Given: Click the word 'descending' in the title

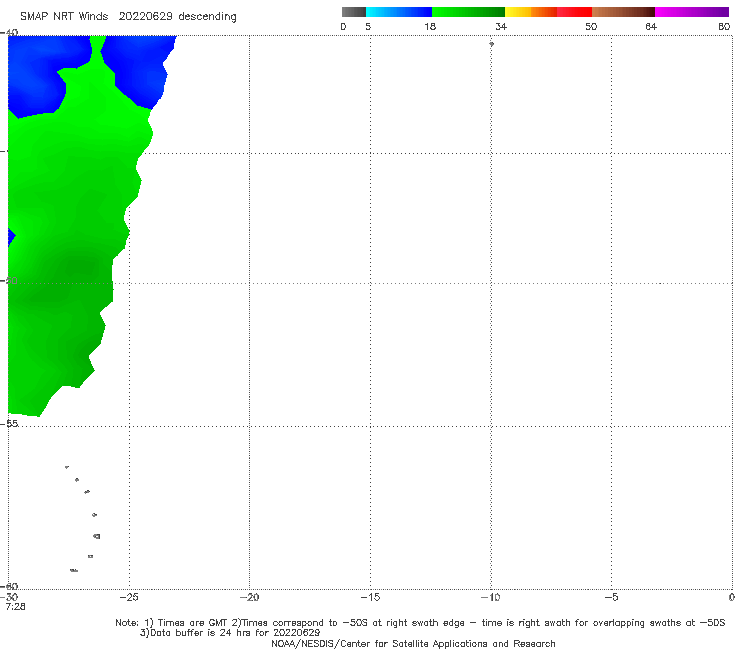Looking at the screenshot, I should [x=207, y=17].
